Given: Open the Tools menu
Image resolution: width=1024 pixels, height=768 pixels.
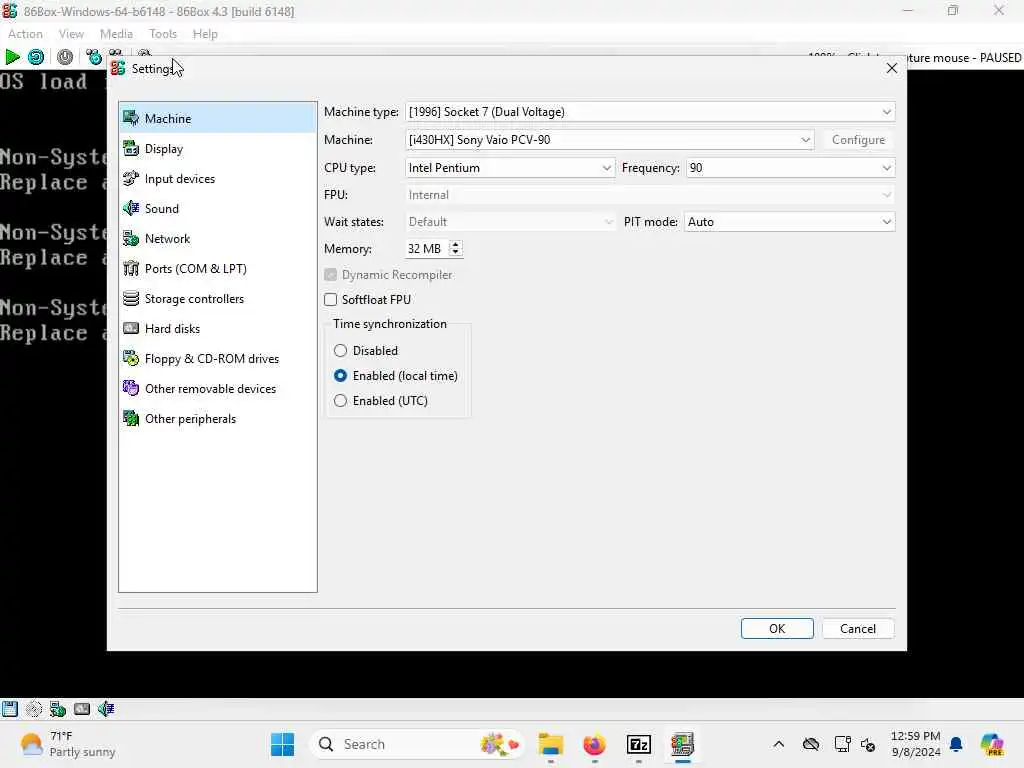Looking at the screenshot, I should click(x=163, y=34).
